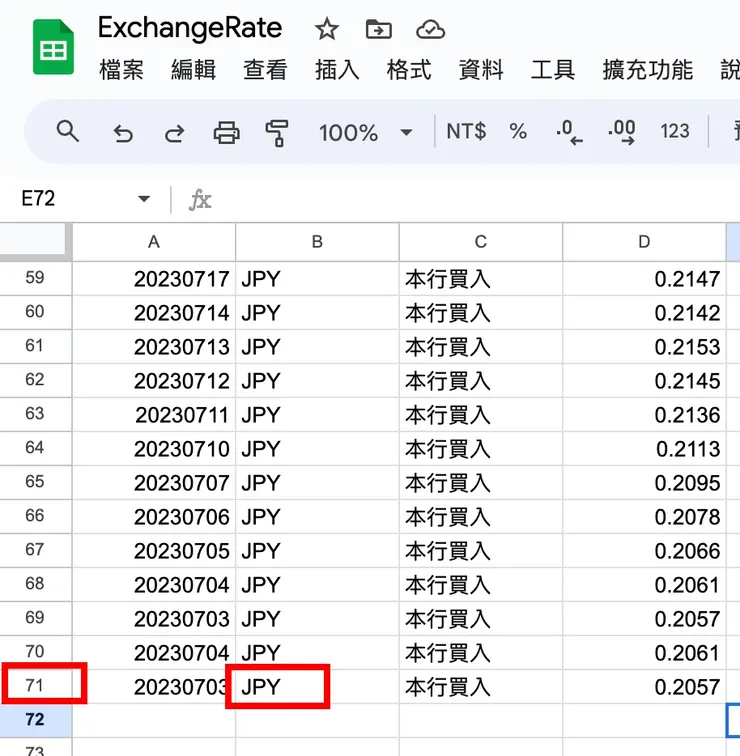Open the 編輯 menu
This screenshot has height=756, width=740.
click(x=193, y=70)
